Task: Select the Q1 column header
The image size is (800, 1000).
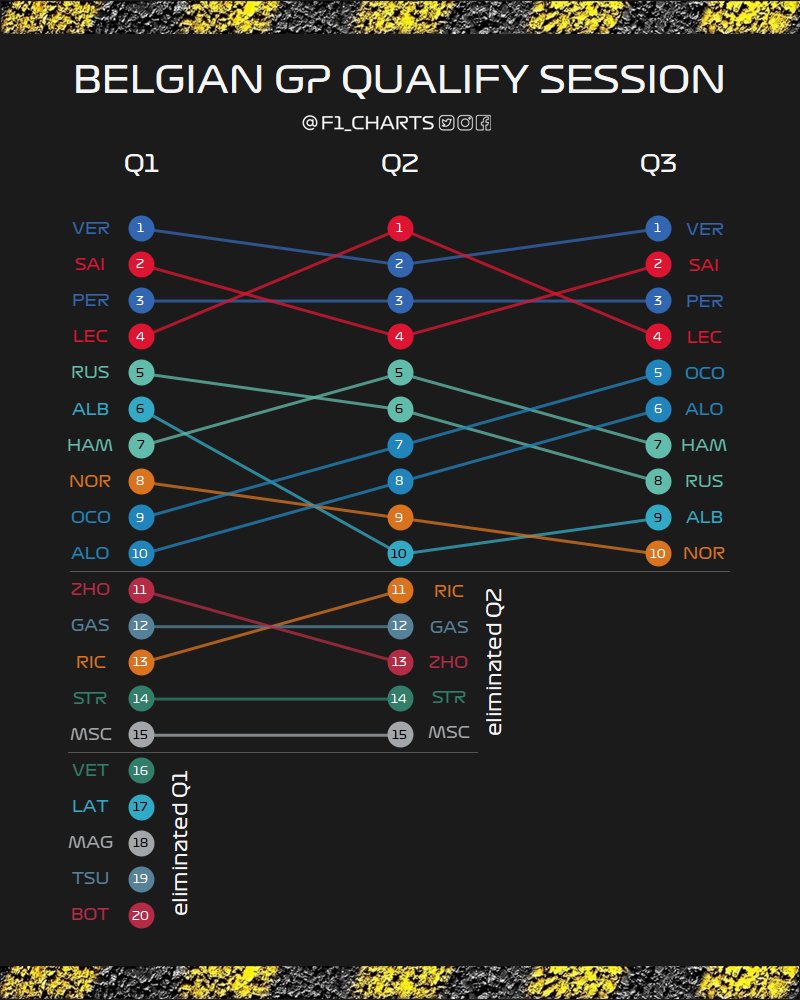Action: pos(142,164)
